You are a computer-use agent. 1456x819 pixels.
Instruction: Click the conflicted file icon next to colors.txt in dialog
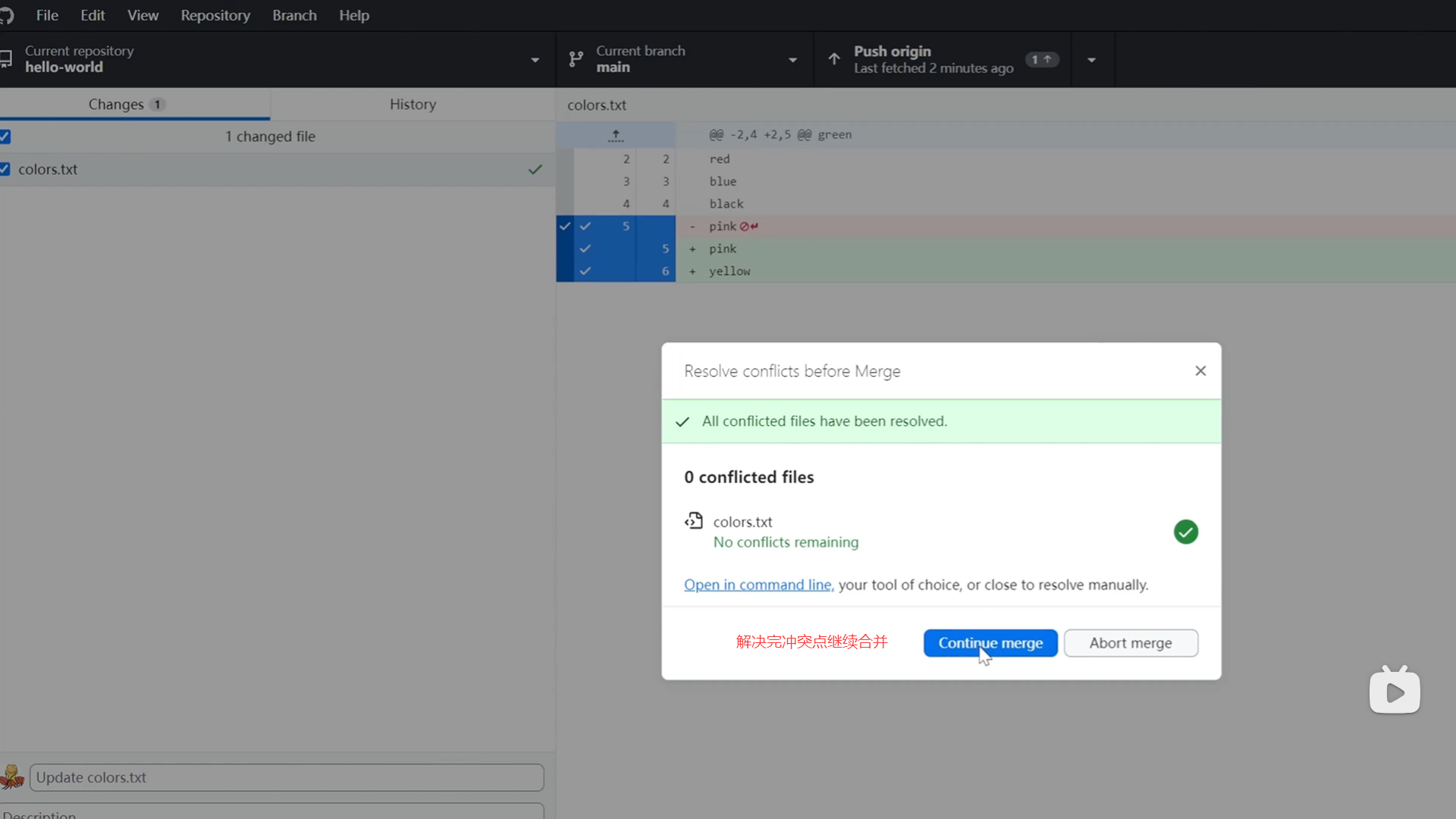pos(694,521)
